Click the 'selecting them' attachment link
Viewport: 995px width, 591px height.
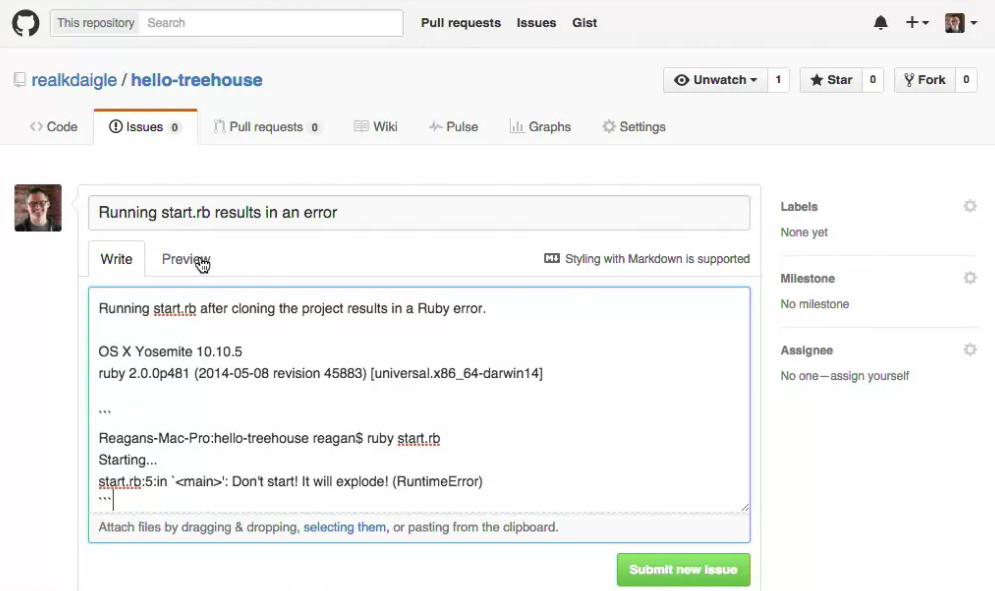click(x=345, y=527)
